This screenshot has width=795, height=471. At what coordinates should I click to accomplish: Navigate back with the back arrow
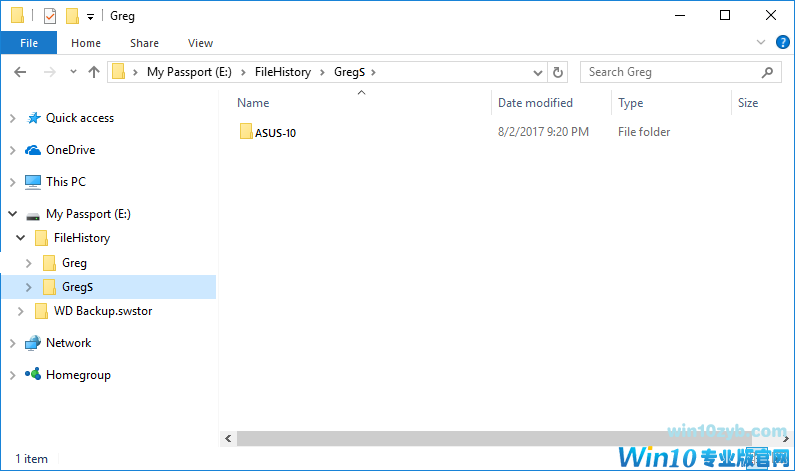click(21, 72)
